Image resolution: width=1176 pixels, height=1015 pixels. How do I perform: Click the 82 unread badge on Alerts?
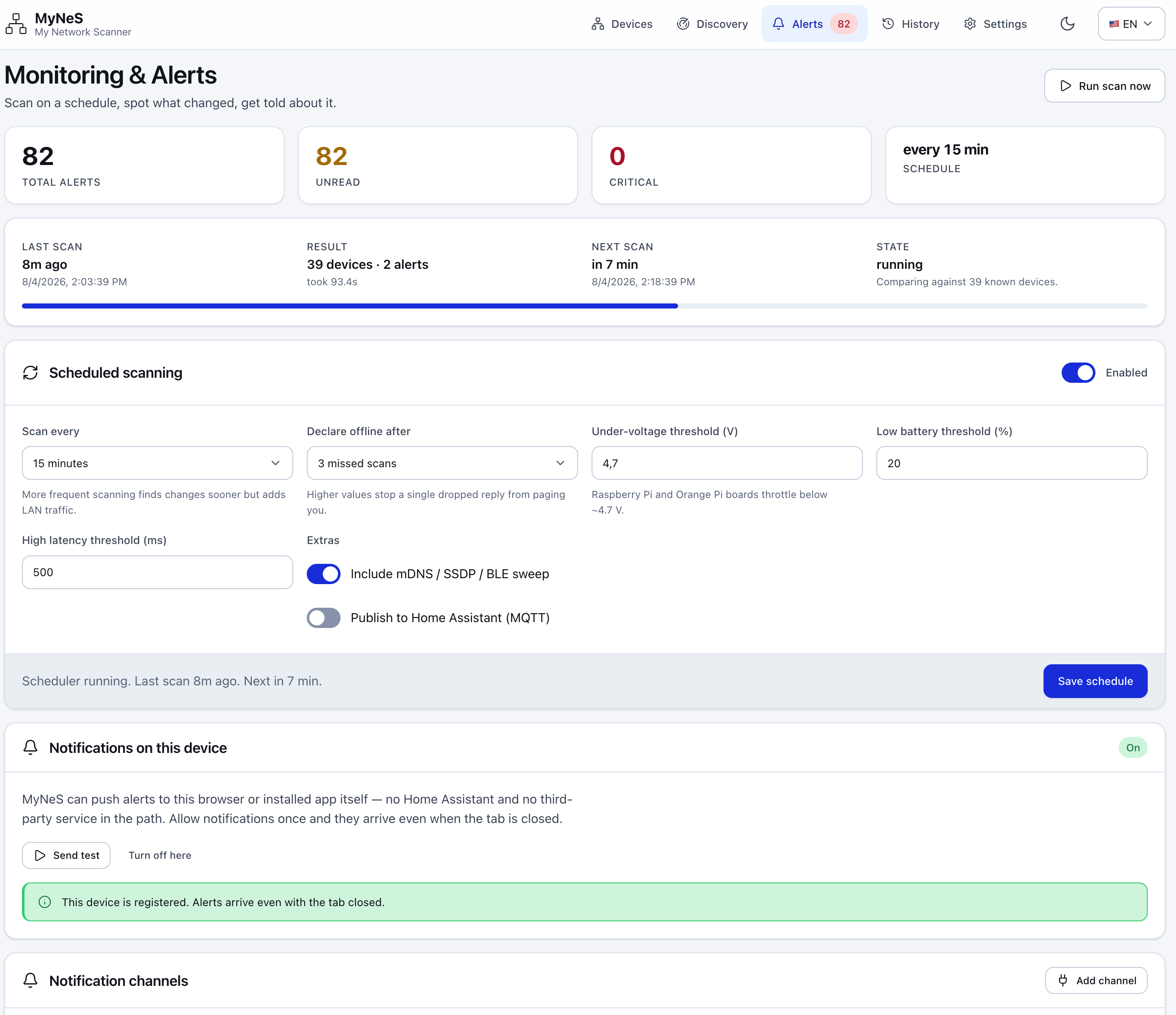tap(843, 24)
